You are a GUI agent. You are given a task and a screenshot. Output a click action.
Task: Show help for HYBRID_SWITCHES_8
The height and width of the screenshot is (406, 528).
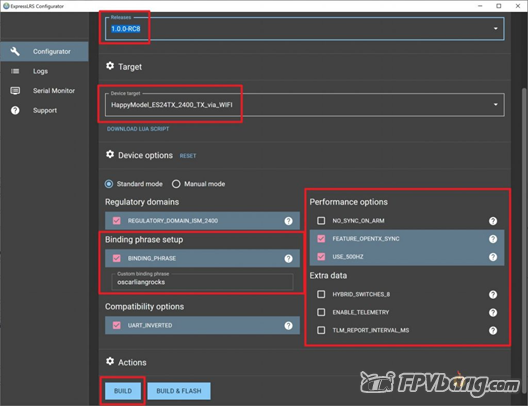pos(493,295)
